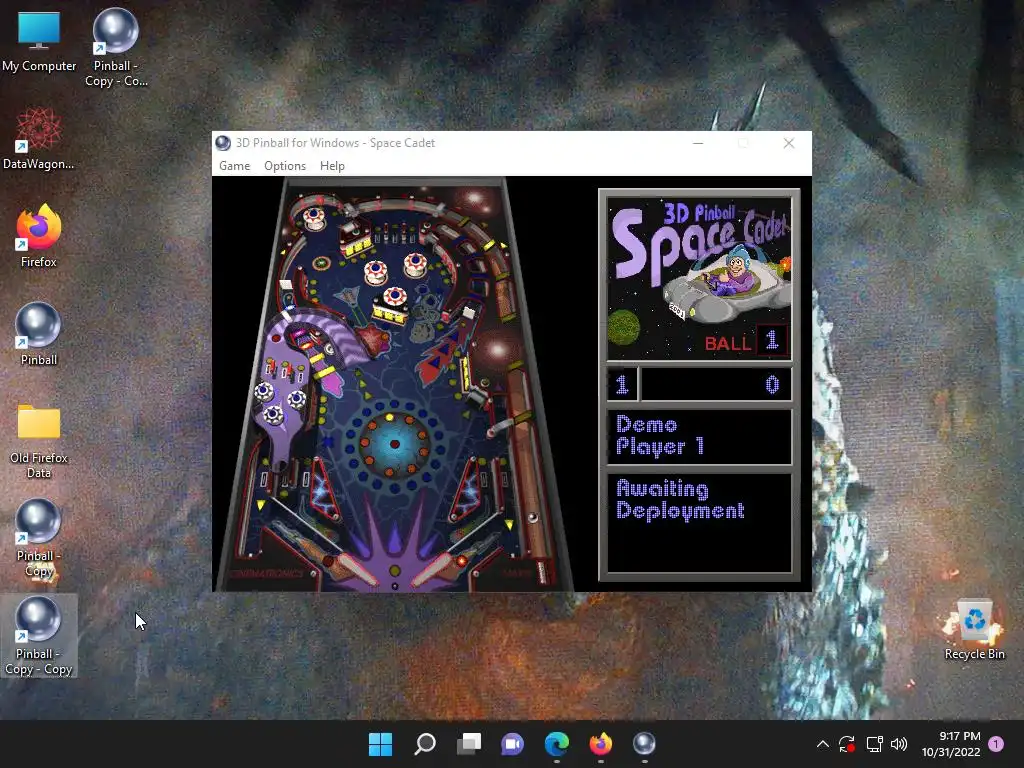Select the Pinball desktop shortcut
Screen dimensions: 1024x768
point(39,334)
